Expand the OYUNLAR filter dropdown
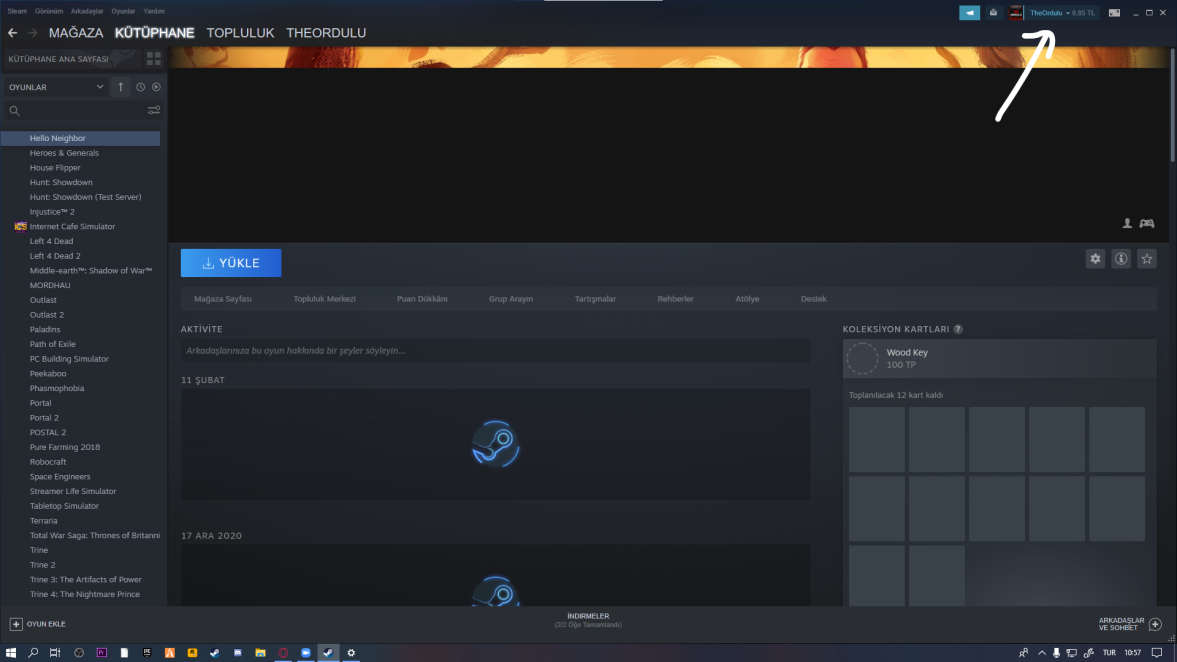Image resolution: width=1177 pixels, height=662 pixels. click(56, 87)
